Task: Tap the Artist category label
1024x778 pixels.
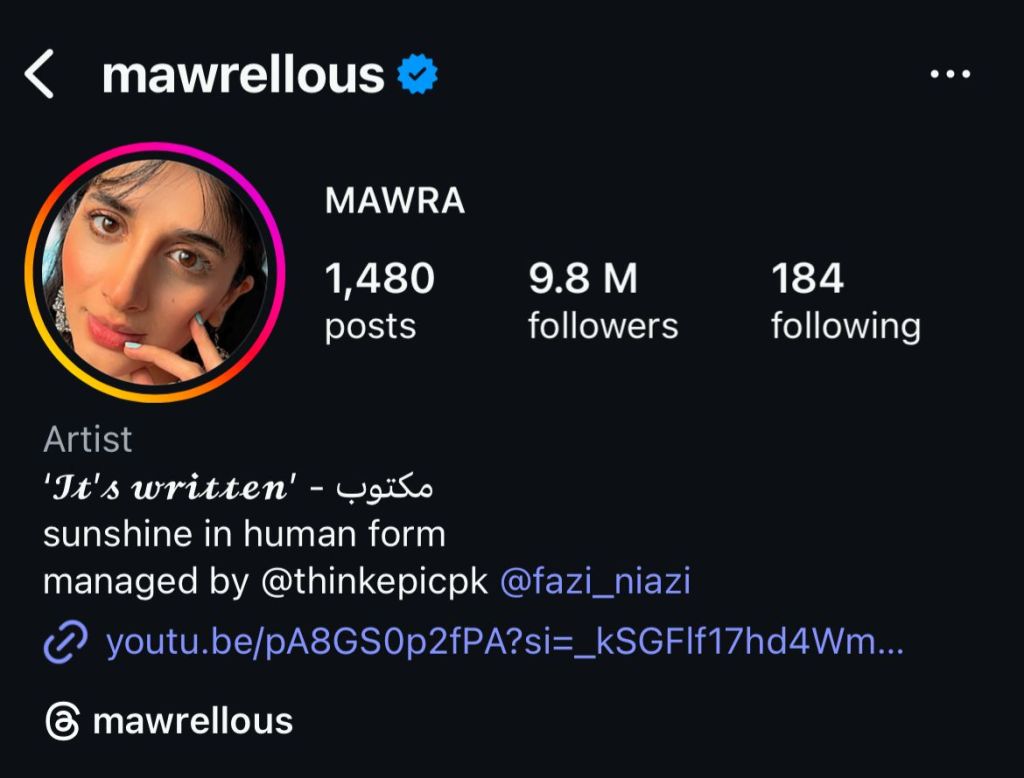Action: click(x=88, y=438)
